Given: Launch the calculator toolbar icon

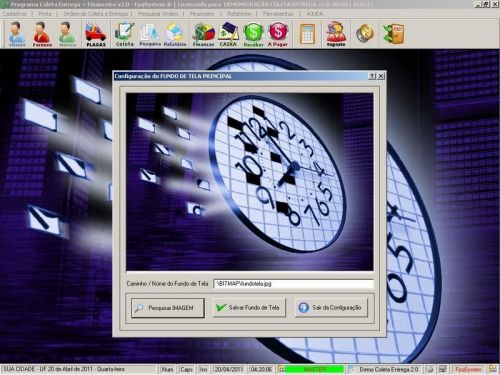Looking at the screenshot, I should (307, 34).
